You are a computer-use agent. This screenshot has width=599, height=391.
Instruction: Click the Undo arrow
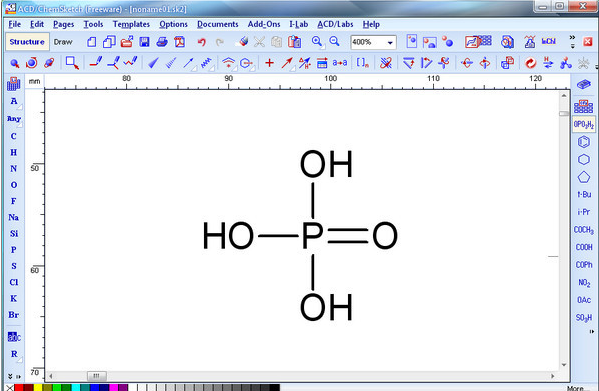click(x=202, y=42)
